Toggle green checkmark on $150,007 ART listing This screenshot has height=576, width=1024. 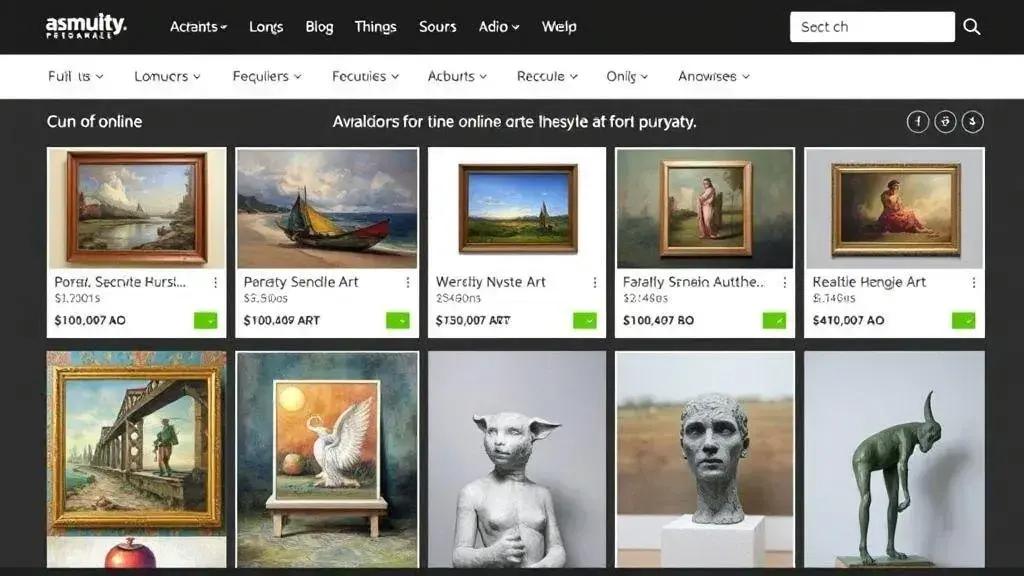(584, 321)
